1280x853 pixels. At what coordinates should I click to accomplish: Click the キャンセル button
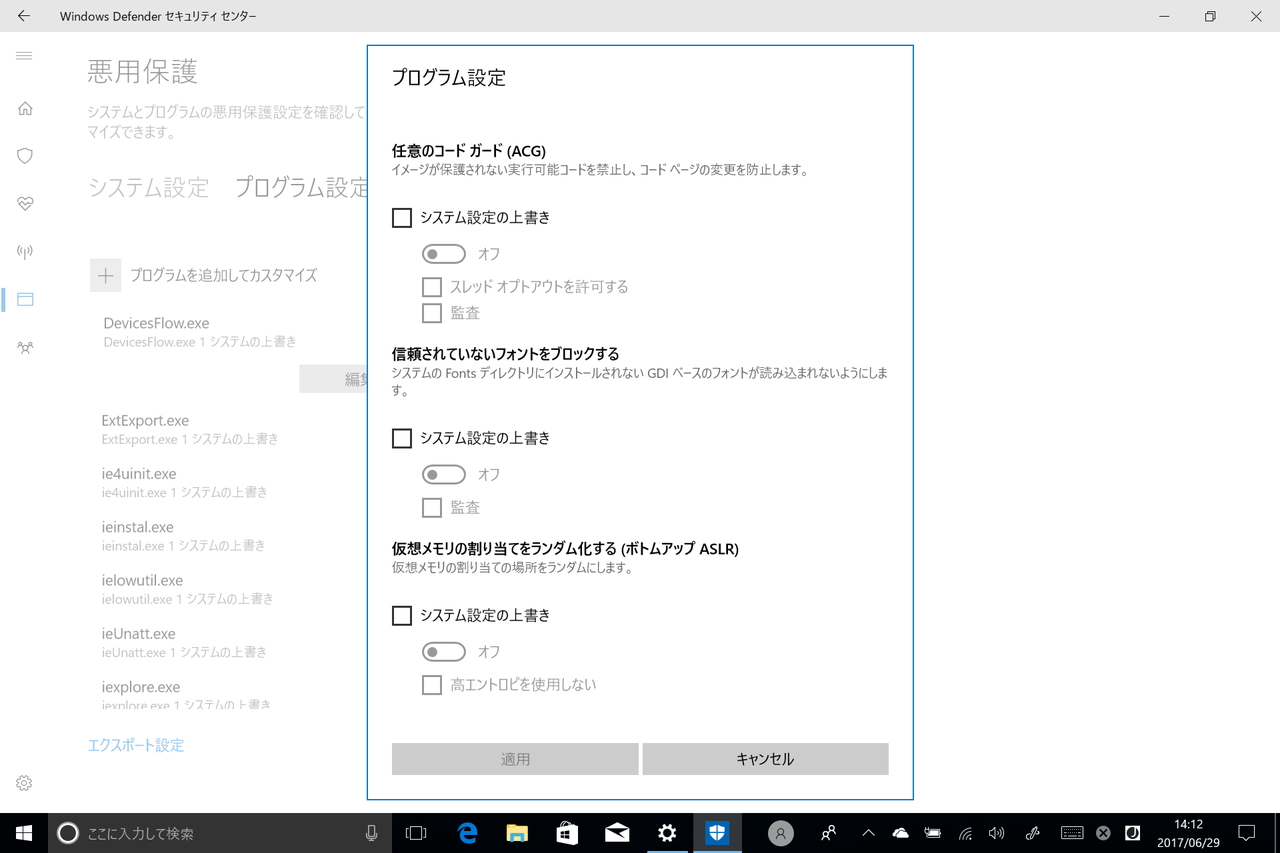(765, 758)
